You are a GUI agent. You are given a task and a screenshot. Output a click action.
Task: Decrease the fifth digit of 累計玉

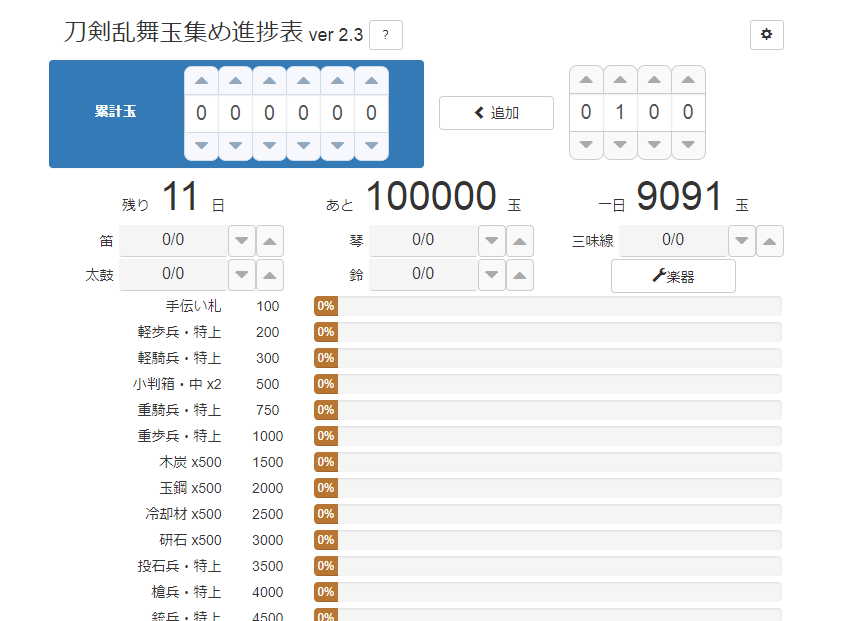(338, 145)
